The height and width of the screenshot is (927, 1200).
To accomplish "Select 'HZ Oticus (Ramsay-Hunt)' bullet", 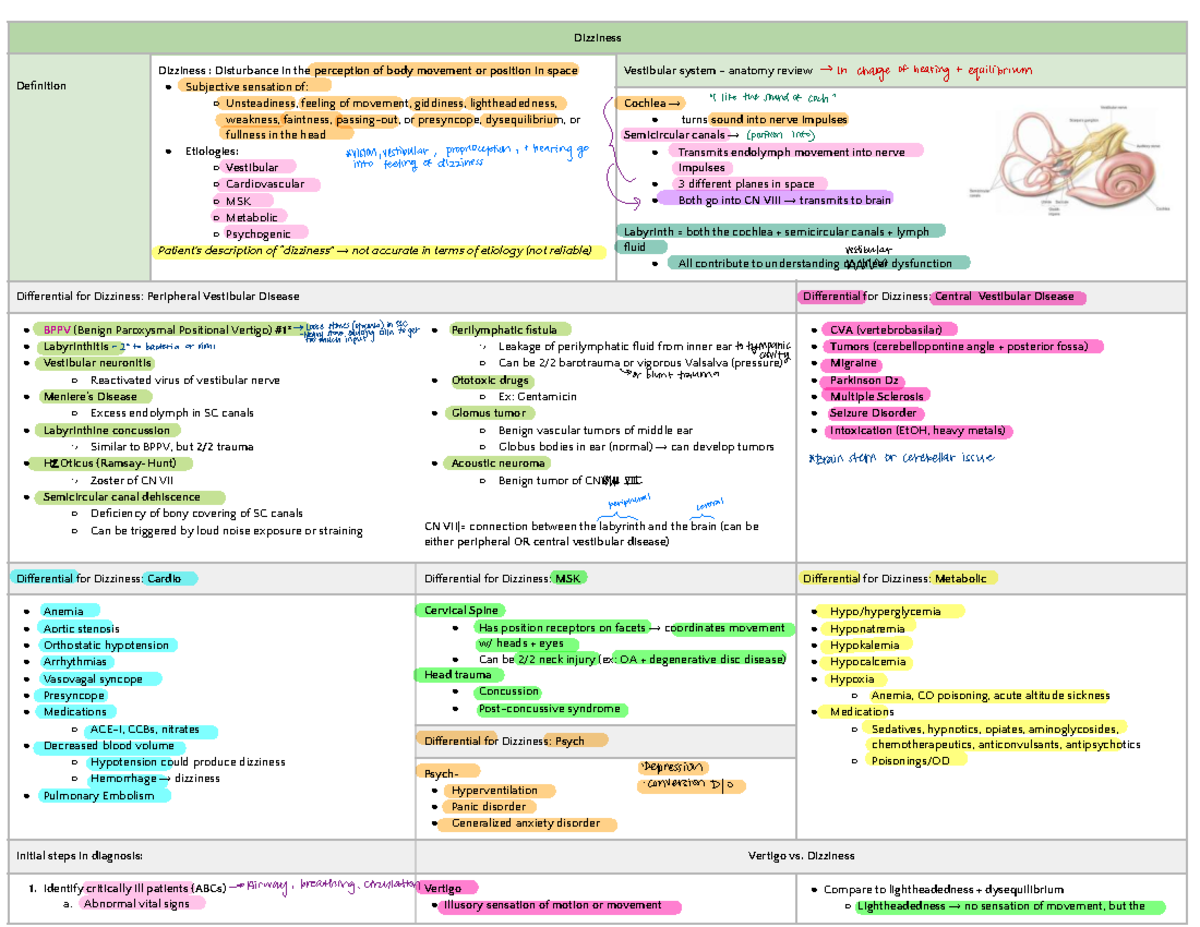I will tap(110, 464).
